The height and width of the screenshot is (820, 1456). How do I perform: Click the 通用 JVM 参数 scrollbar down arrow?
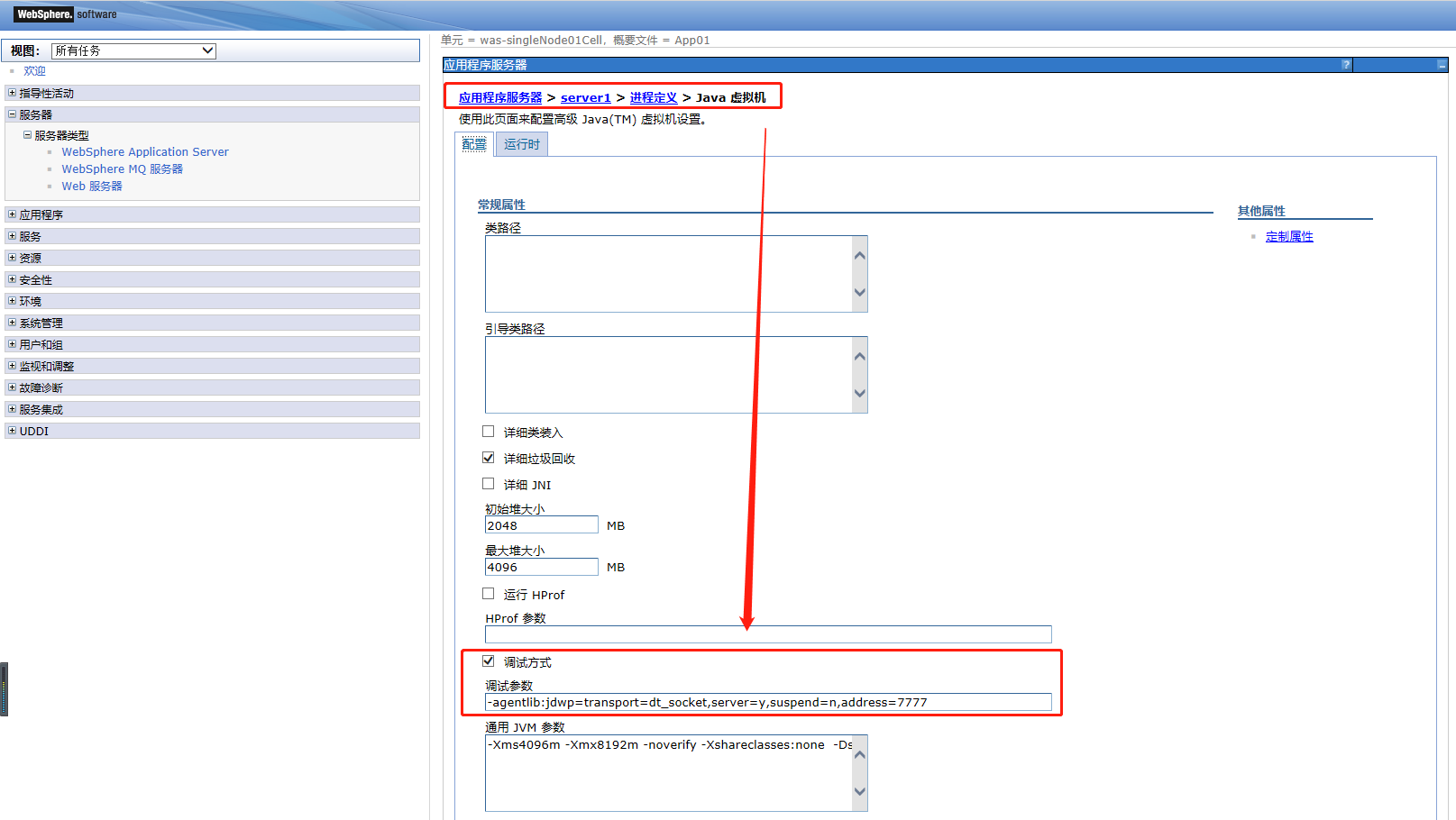point(860,791)
